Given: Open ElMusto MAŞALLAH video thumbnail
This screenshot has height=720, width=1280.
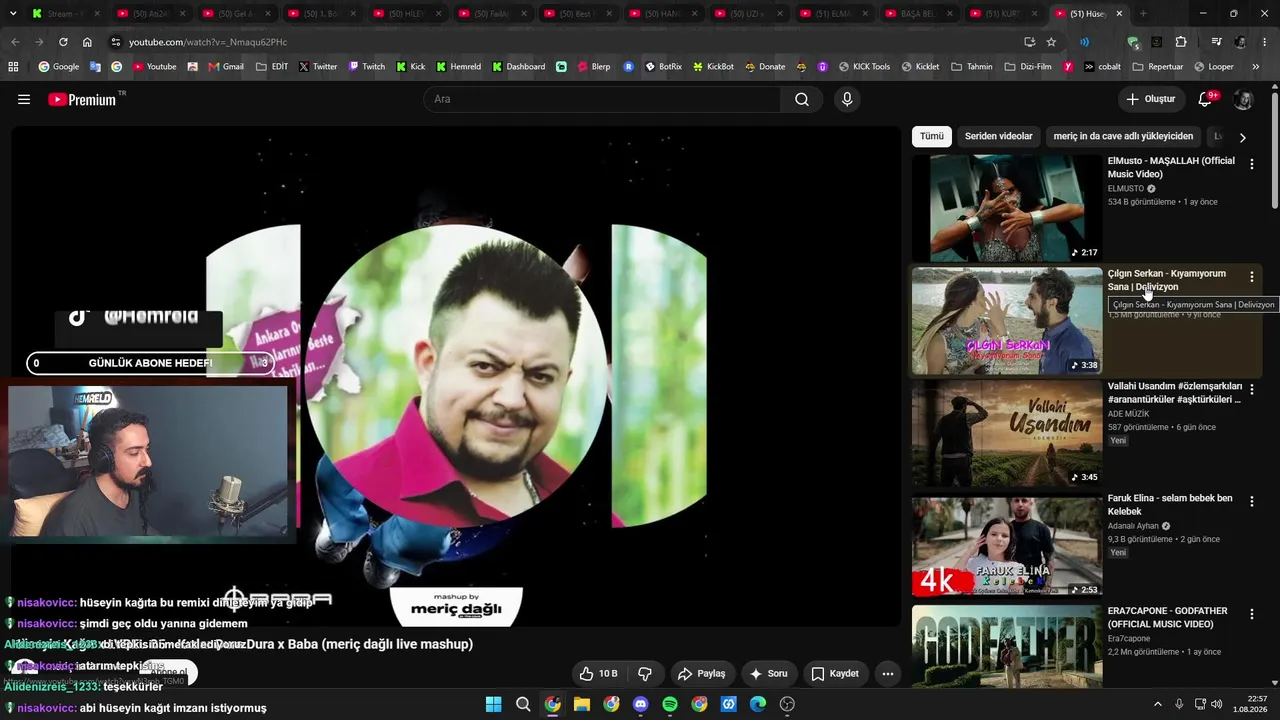Looking at the screenshot, I should (x=1007, y=208).
